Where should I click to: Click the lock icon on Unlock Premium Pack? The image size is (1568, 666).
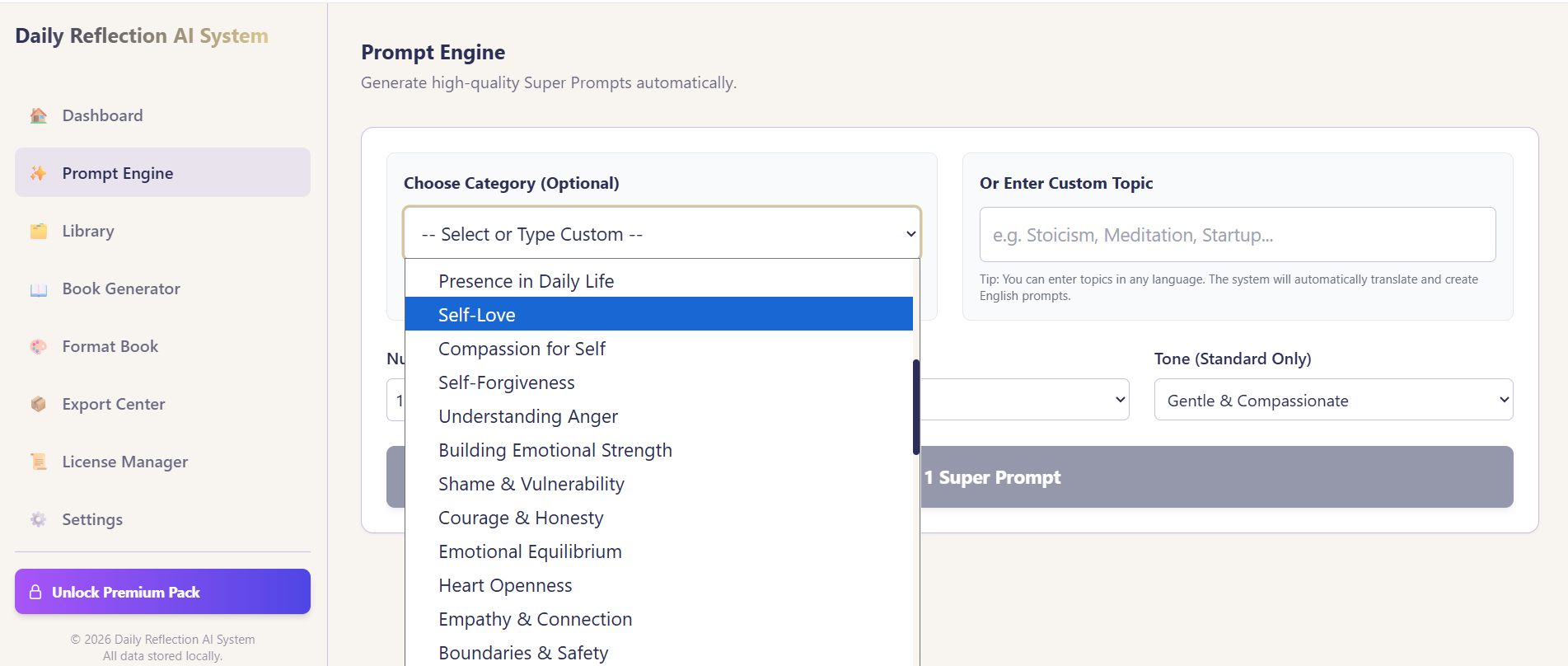(35, 592)
